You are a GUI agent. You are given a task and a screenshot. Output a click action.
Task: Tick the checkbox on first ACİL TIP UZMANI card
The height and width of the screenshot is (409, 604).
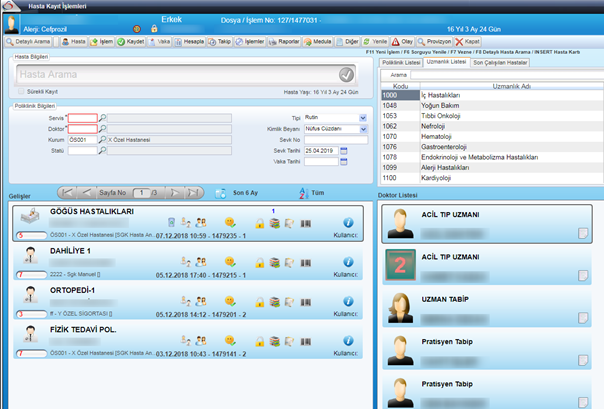(583, 233)
